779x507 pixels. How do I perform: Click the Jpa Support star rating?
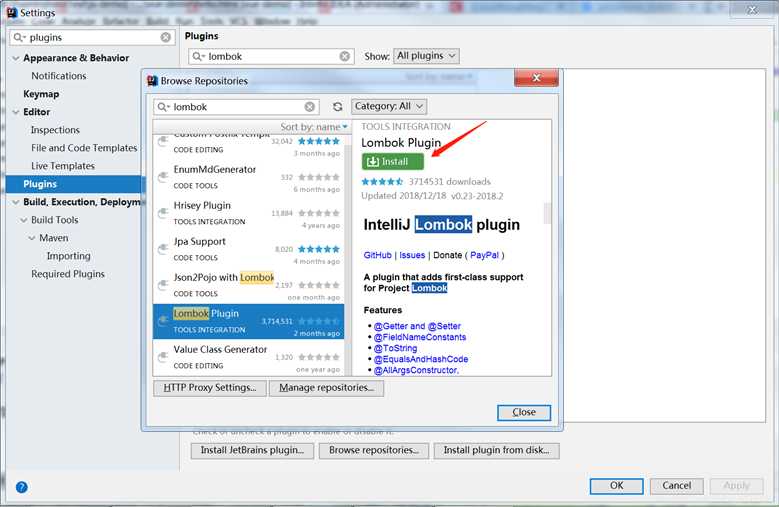pyautogui.click(x=319, y=249)
